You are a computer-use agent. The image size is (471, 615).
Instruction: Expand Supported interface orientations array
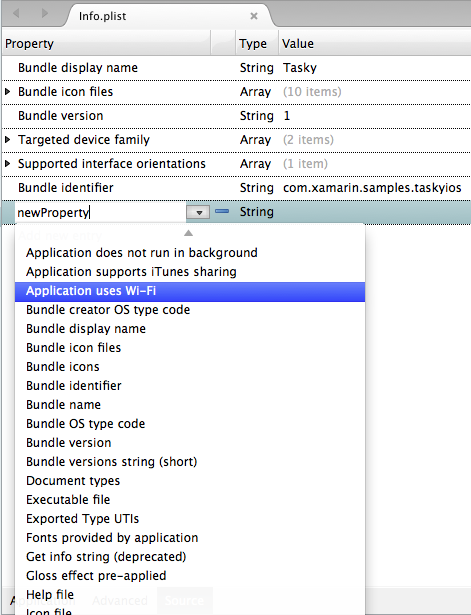[7, 164]
